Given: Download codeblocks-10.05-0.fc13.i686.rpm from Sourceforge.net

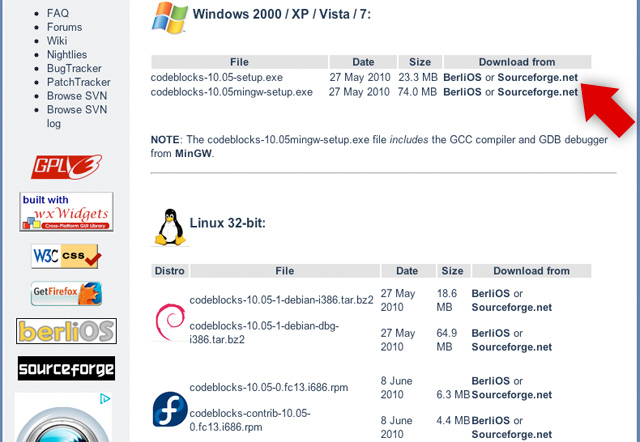Looking at the screenshot, I should click(x=511, y=395).
